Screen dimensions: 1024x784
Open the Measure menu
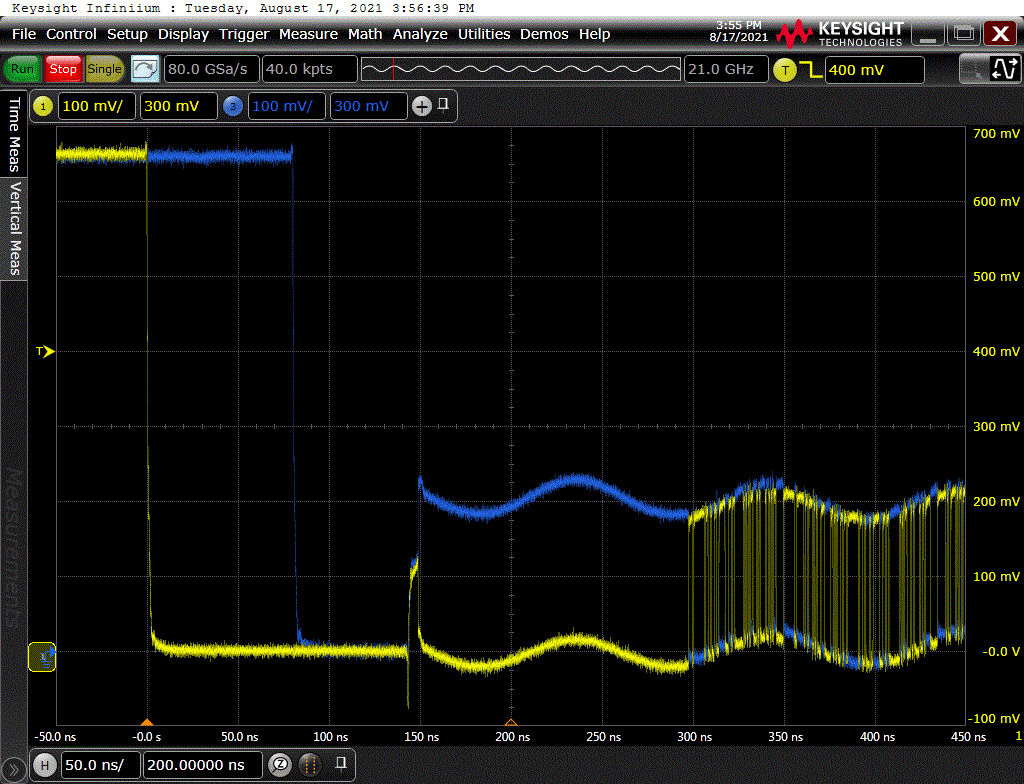pyautogui.click(x=308, y=34)
